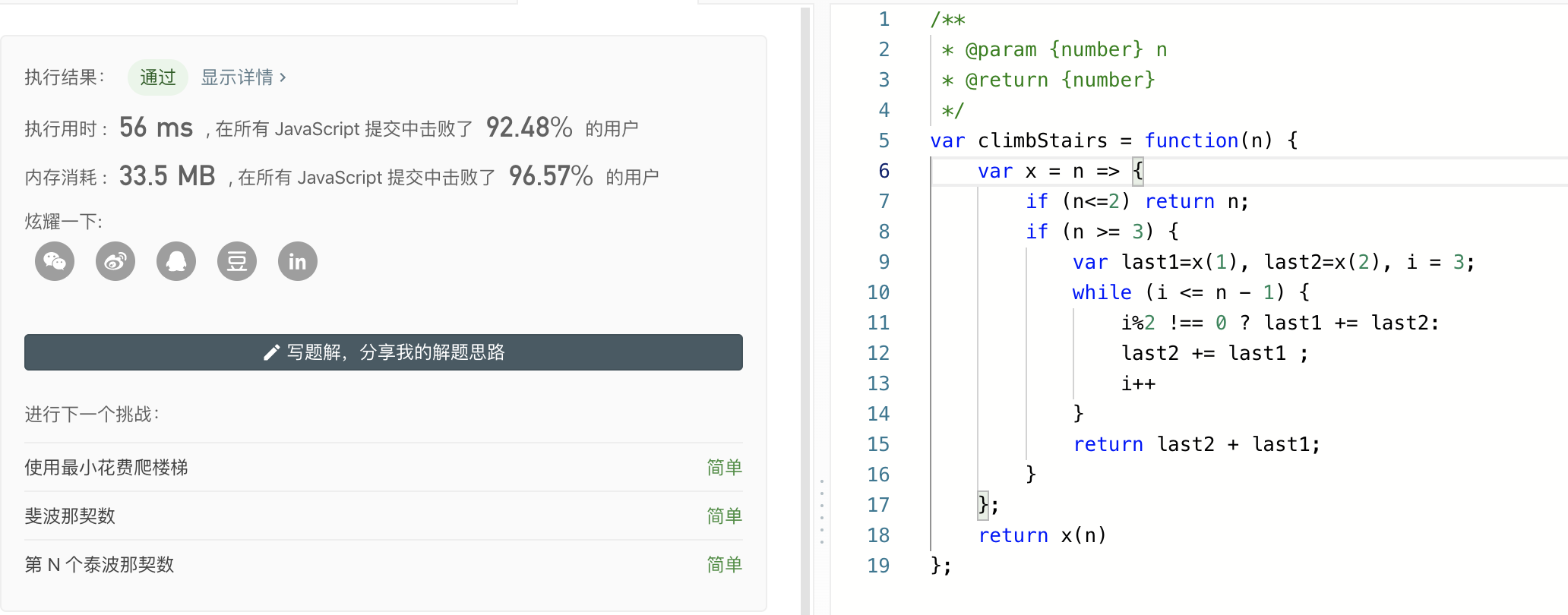Click the 33.5 MB memory value
1568x615 pixels.
coord(167,176)
